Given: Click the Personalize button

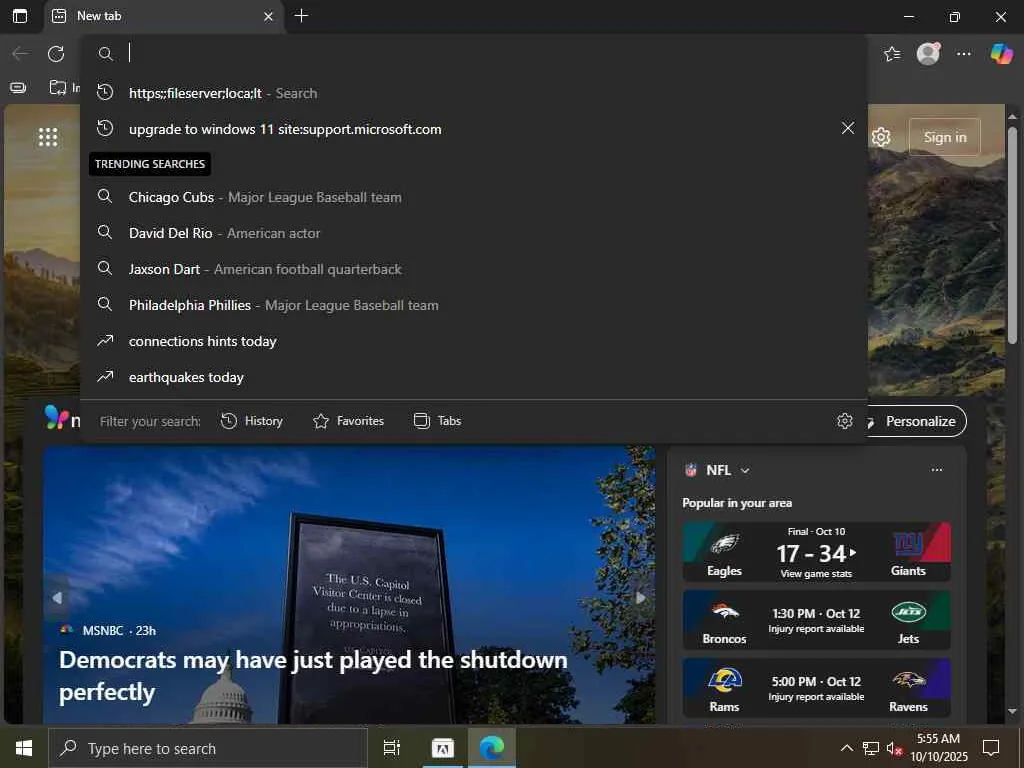Looking at the screenshot, I should (920, 421).
